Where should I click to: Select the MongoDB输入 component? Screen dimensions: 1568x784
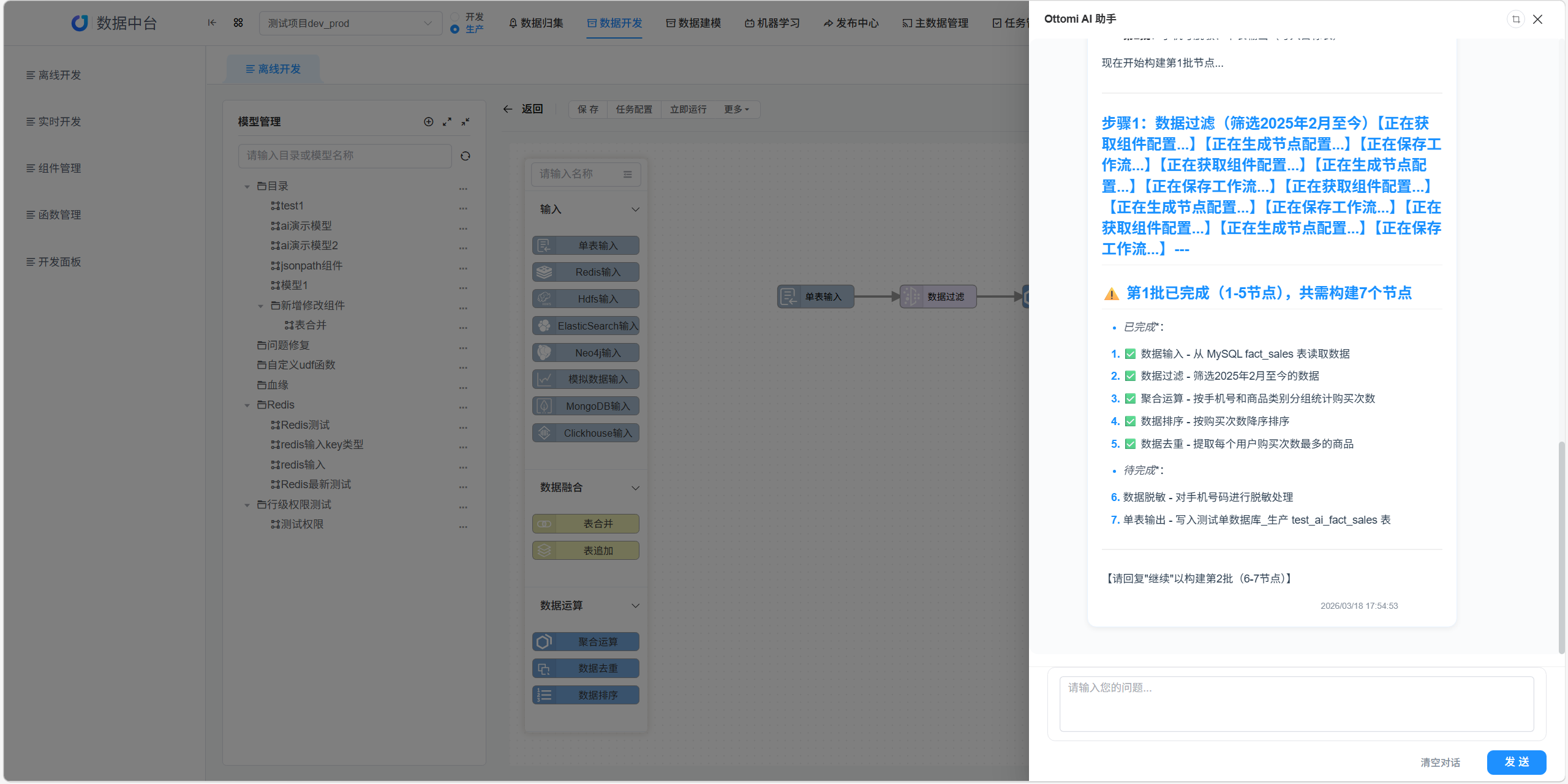(x=586, y=405)
